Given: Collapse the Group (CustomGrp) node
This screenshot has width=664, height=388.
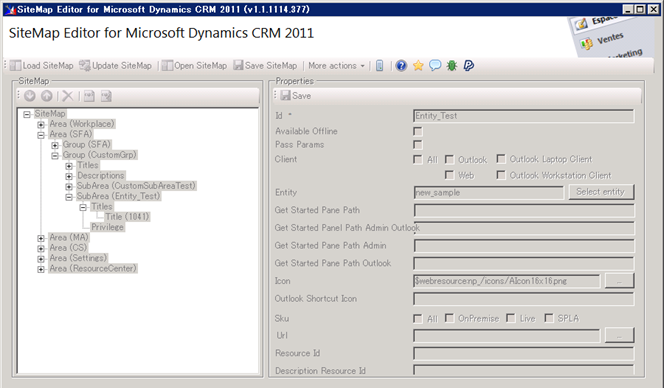Looking at the screenshot, I should pyautogui.click(x=55, y=156).
